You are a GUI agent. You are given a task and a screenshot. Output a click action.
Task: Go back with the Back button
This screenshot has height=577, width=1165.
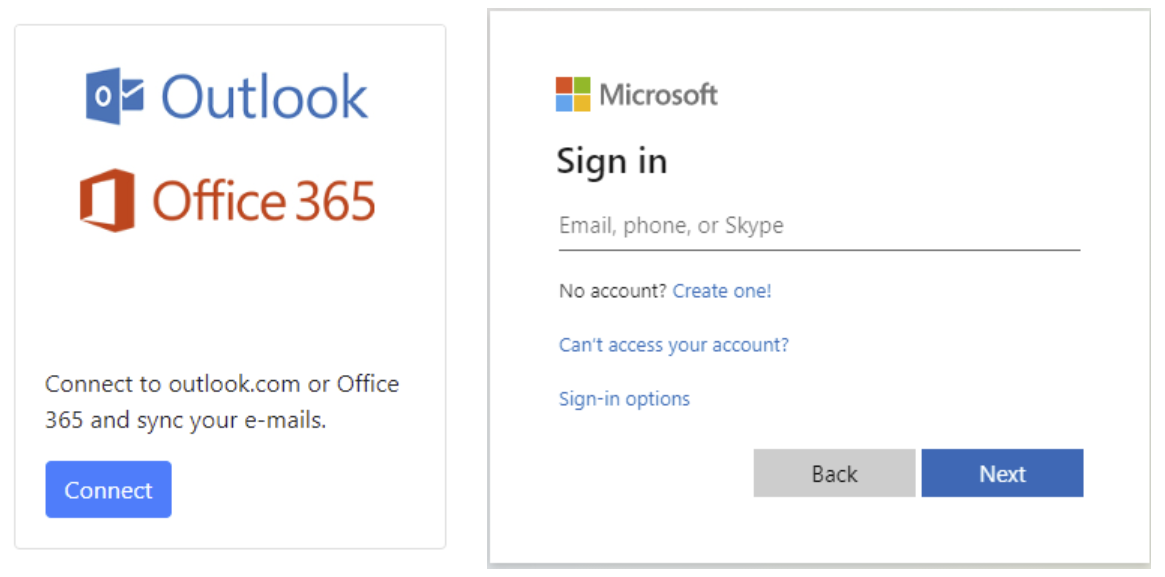(x=834, y=473)
